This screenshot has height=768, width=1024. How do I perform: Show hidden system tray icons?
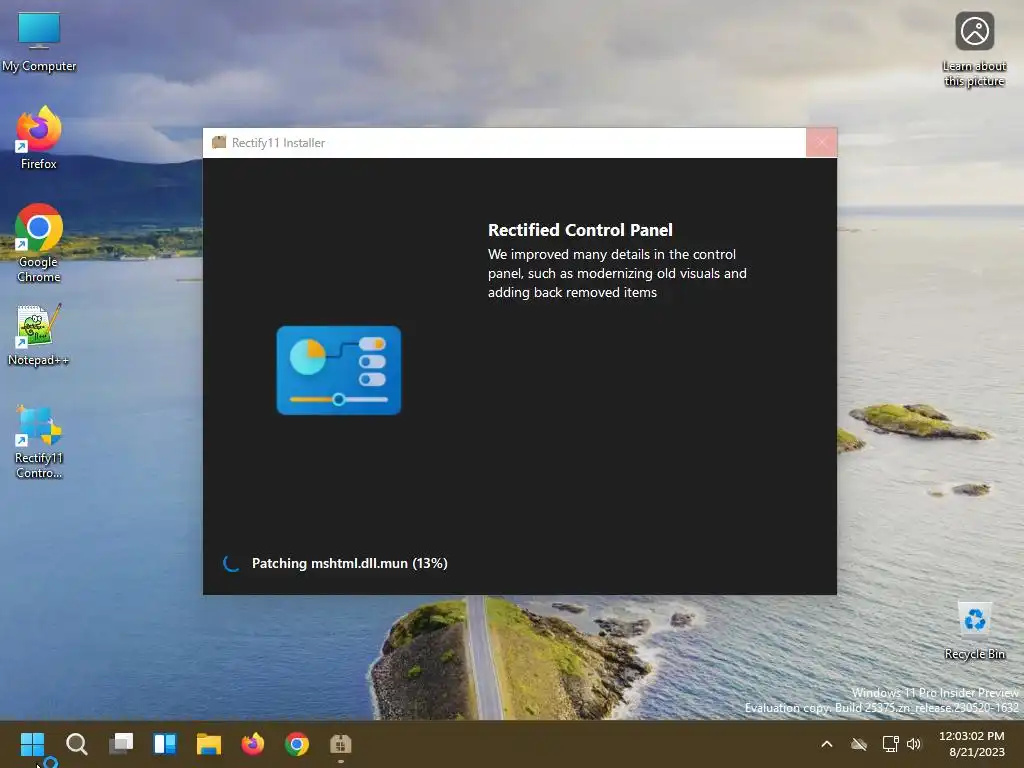tap(826, 744)
